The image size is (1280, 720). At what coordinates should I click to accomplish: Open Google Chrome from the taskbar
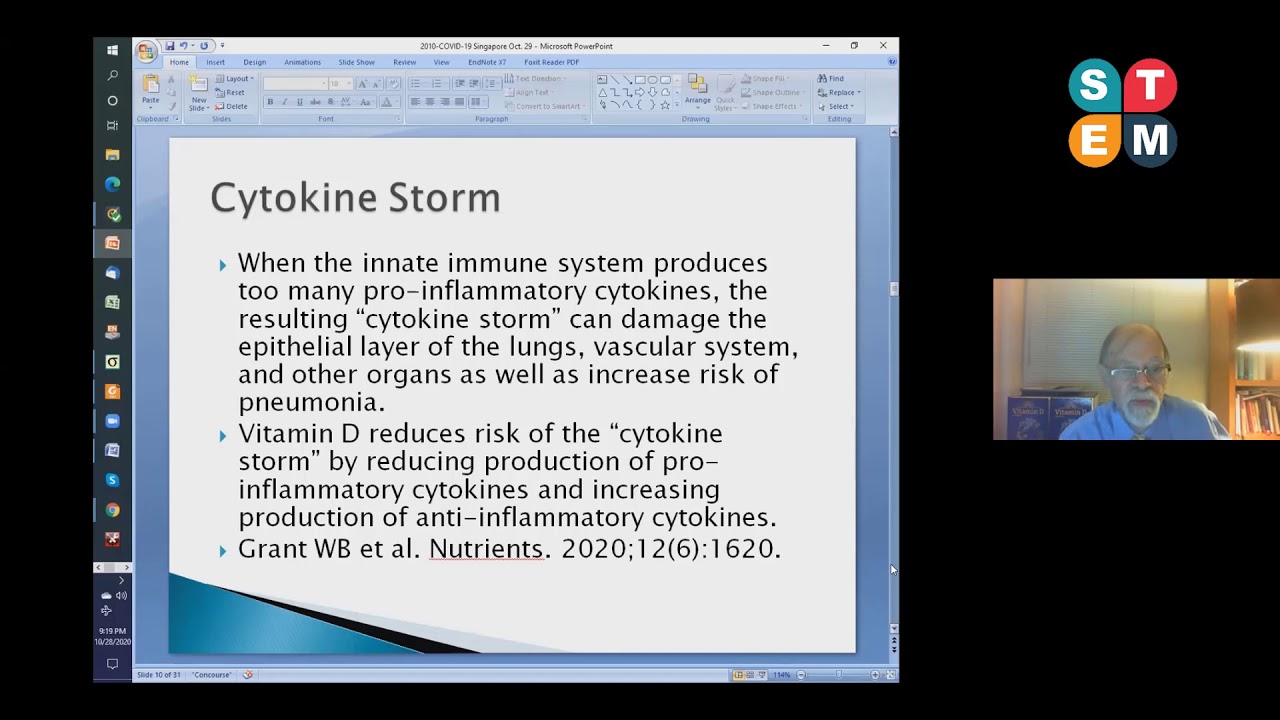click(x=112, y=510)
